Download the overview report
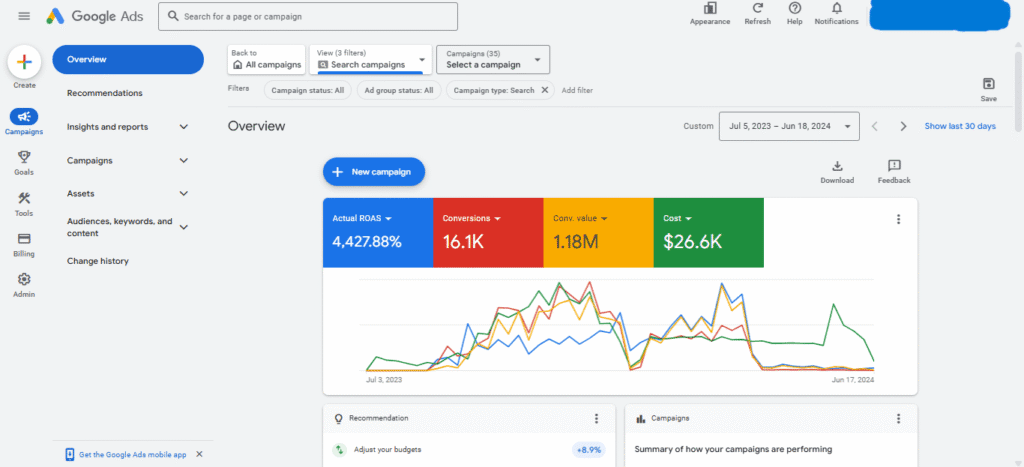The image size is (1024, 467). pyautogui.click(x=837, y=167)
